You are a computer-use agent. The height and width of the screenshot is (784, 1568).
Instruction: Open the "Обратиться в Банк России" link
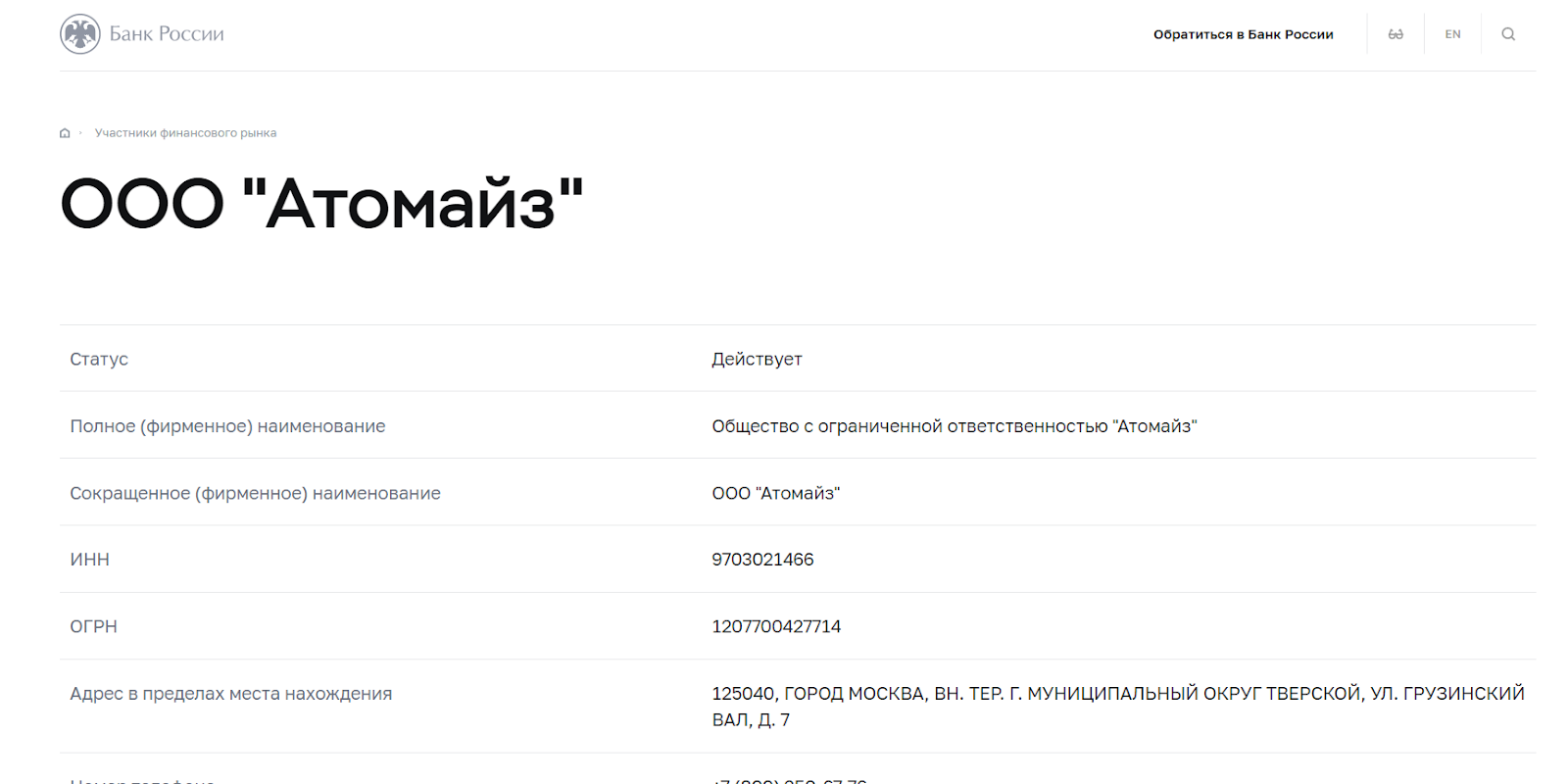1243,34
